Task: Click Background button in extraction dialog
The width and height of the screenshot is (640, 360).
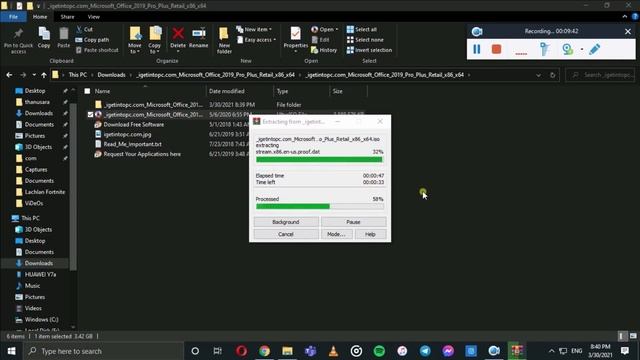Action: (x=286, y=222)
